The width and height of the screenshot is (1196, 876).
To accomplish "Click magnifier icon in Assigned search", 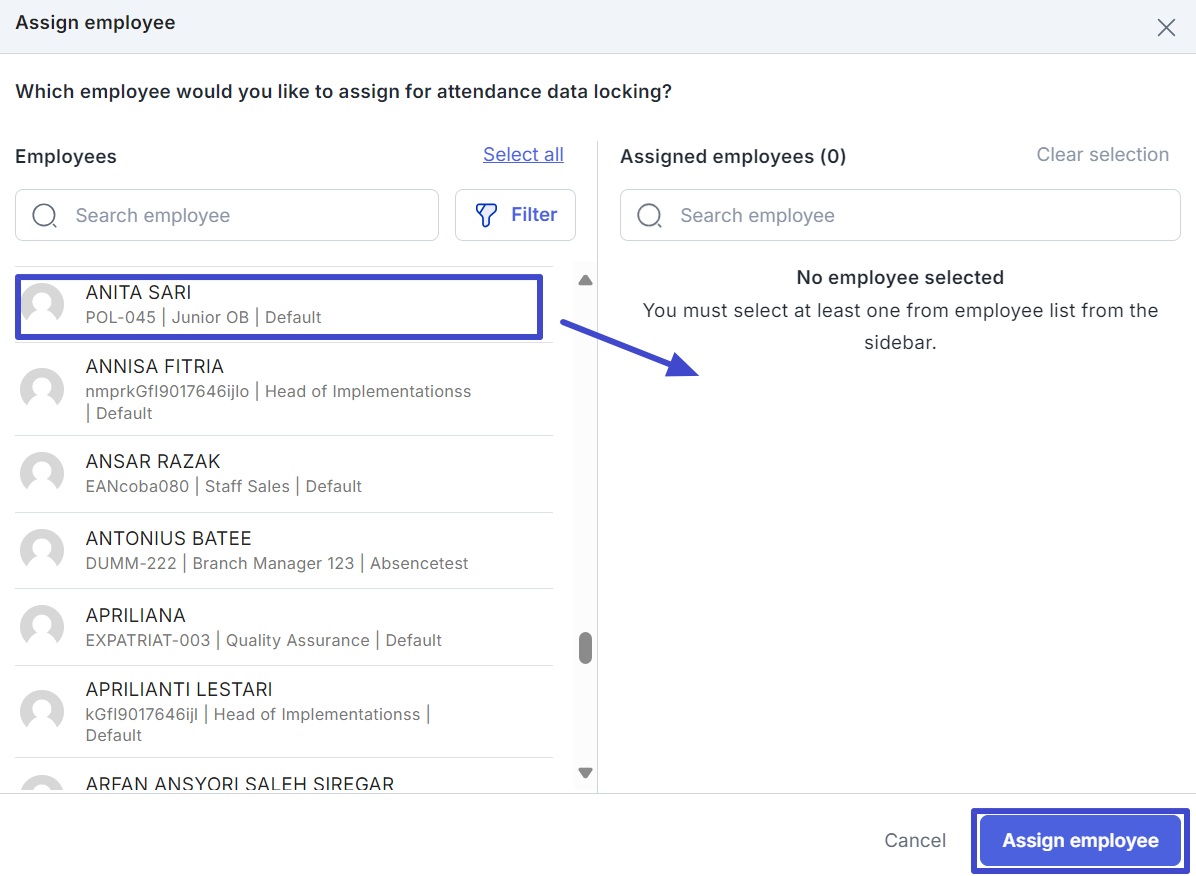I will pos(649,215).
